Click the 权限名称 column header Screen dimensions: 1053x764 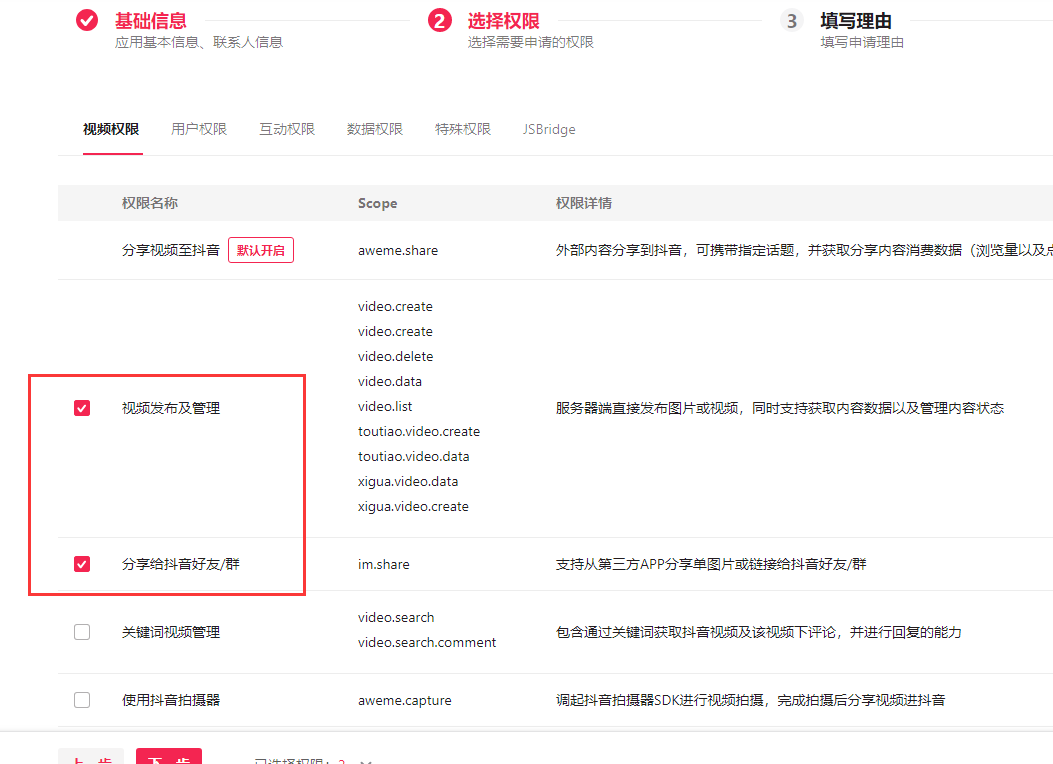(150, 203)
